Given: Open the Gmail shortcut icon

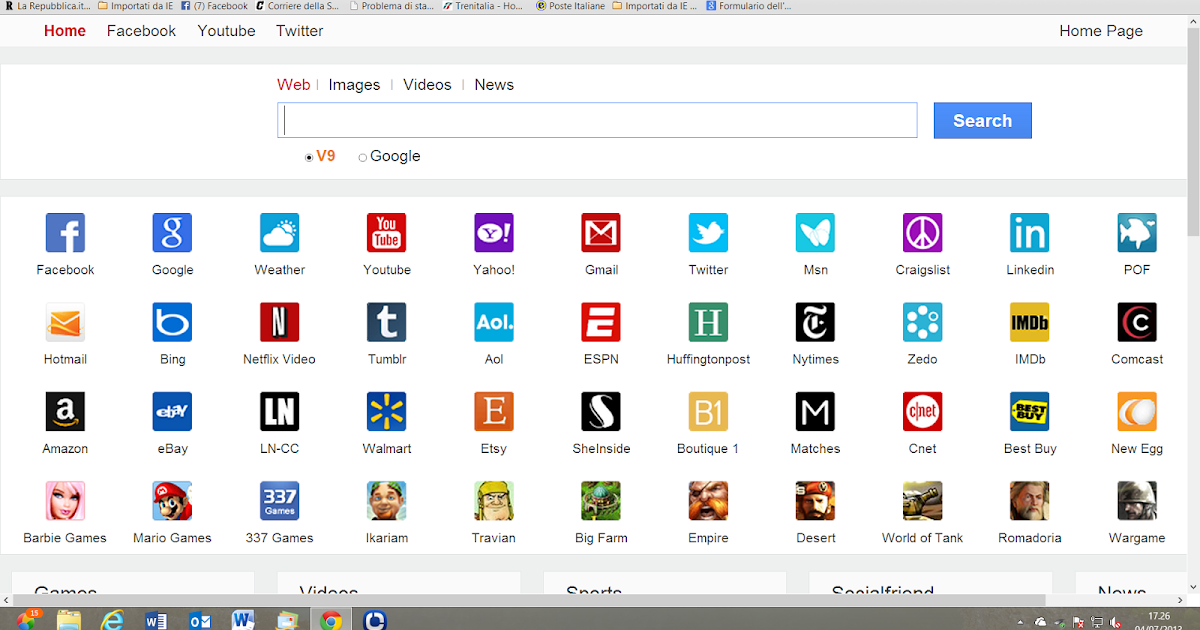Looking at the screenshot, I should pos(601,233).
